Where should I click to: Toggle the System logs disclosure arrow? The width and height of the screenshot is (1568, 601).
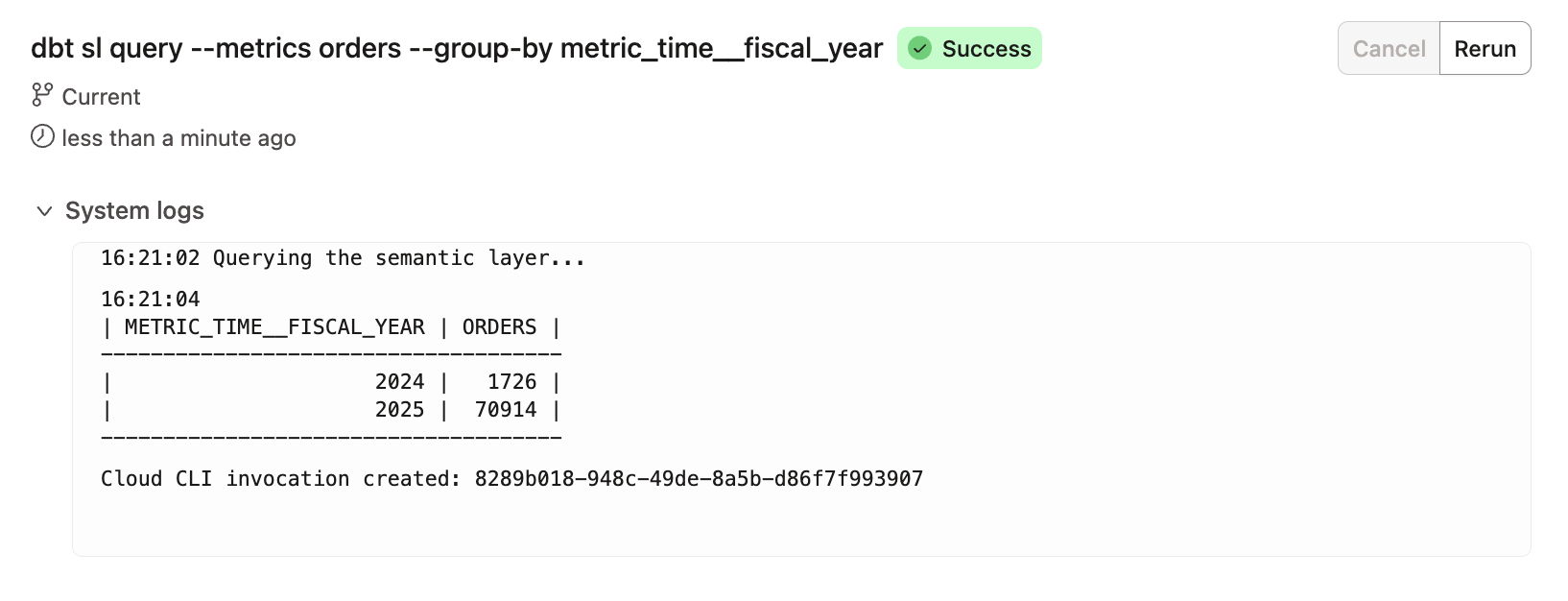(x=44, y=210)
